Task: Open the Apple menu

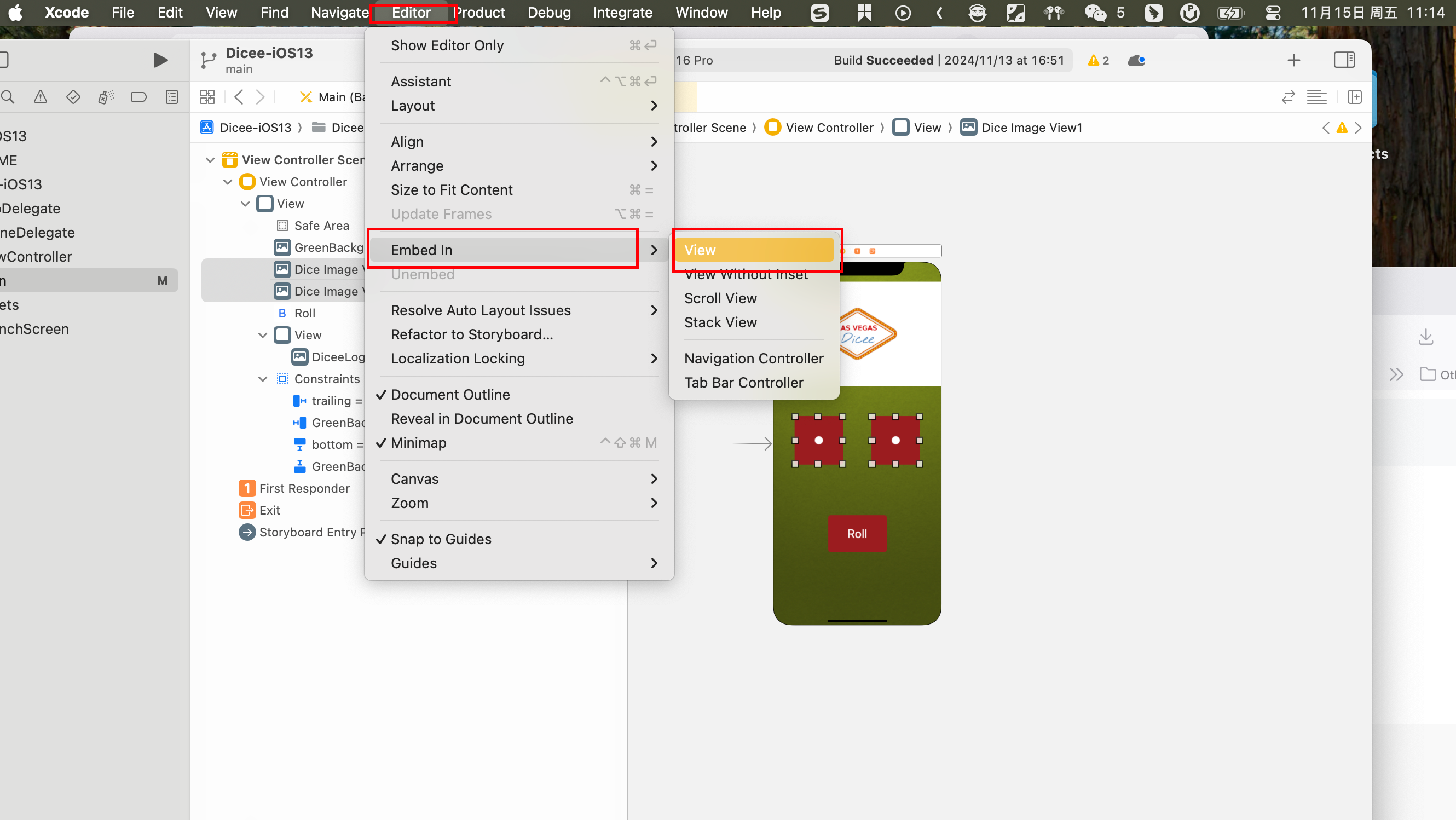Action: tap(16, 13)
